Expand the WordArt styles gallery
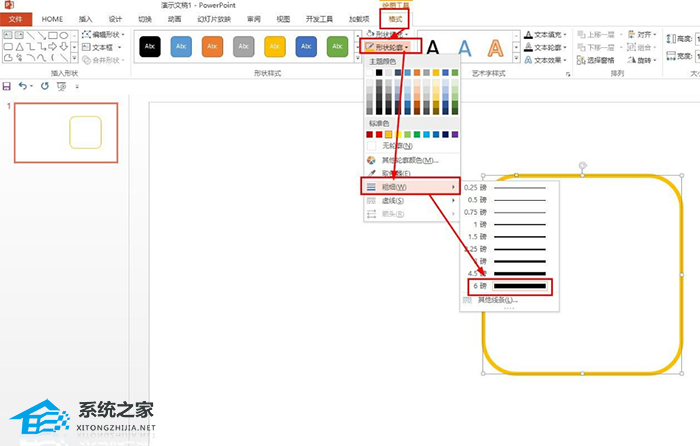700x446 pixels. 517,58
